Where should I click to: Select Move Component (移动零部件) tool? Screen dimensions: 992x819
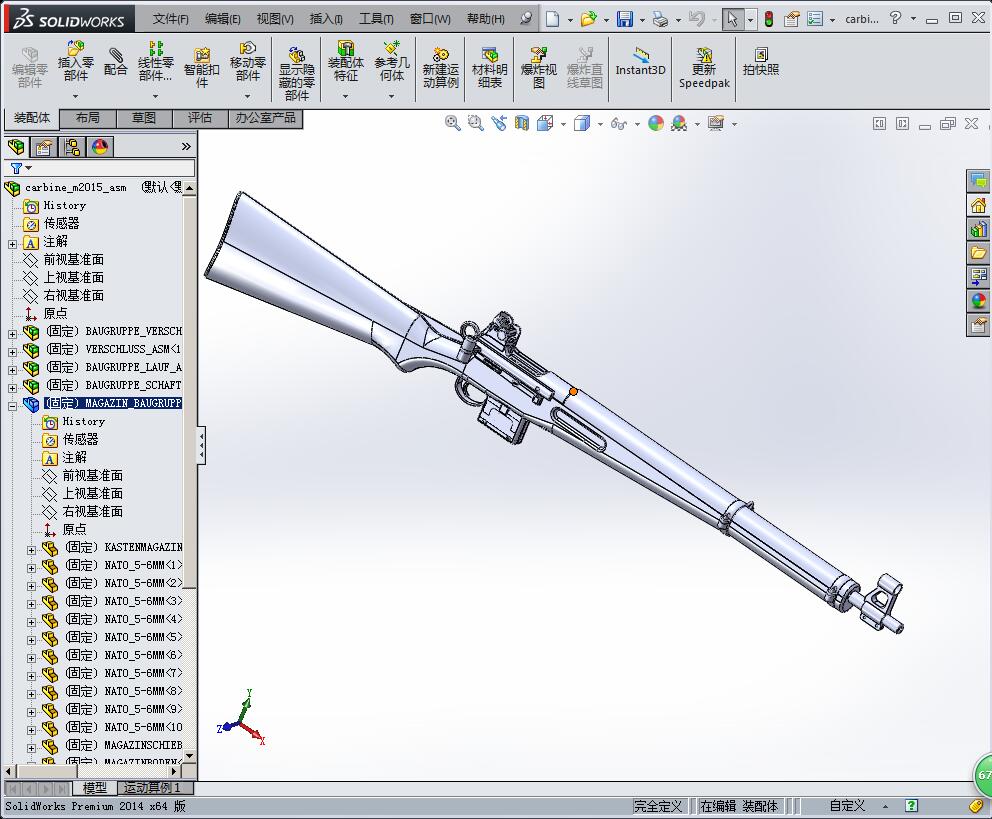click(247, 61)
